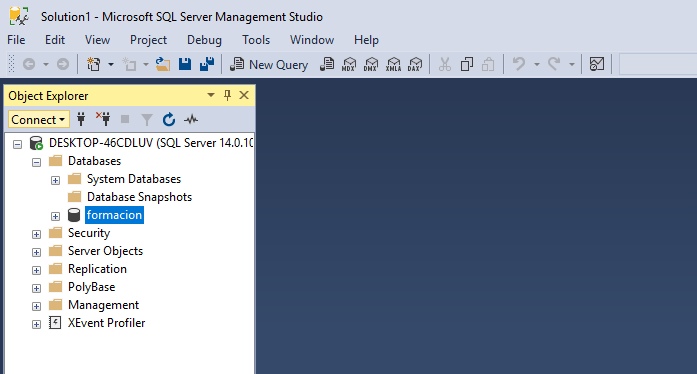This screenshot has width=697, height=374.
Task: Click the Add New Item icon
Action: pos(129,64)
